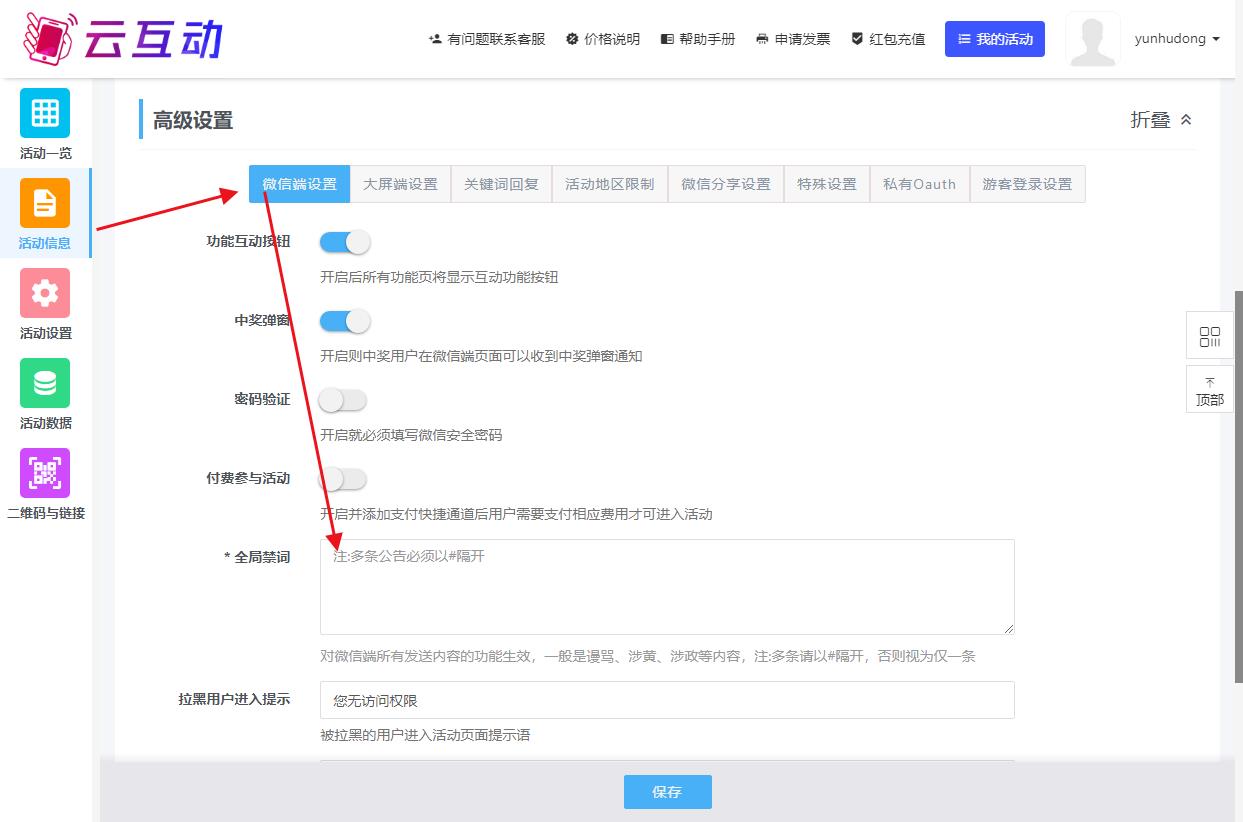Click the page vertical scrollbar
This screenshot has width=1243, height=822.
click(1238, 480)
